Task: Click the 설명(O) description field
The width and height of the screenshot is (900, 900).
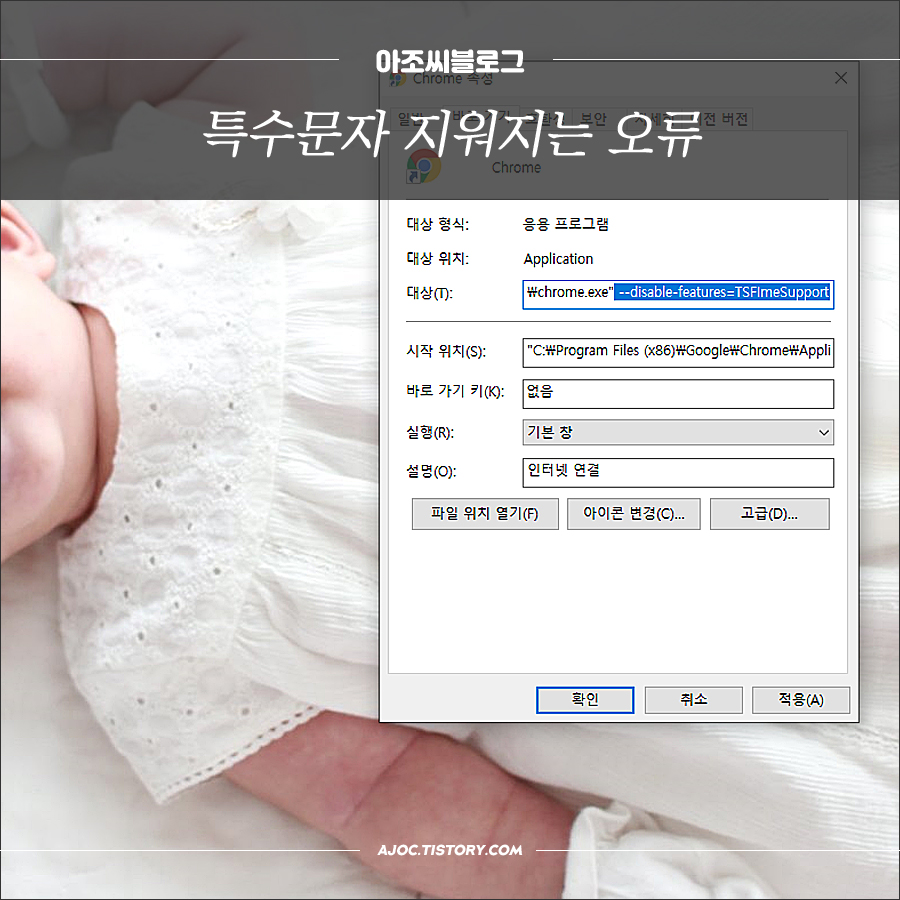Action: [678, 472]
